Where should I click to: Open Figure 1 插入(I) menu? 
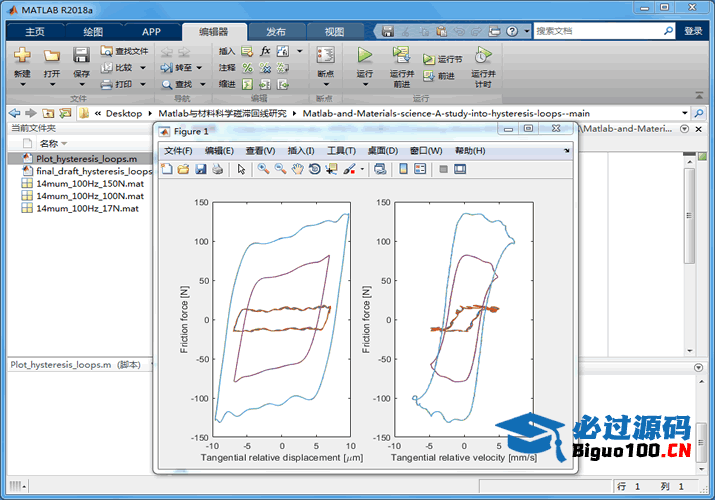coord(301,150)
